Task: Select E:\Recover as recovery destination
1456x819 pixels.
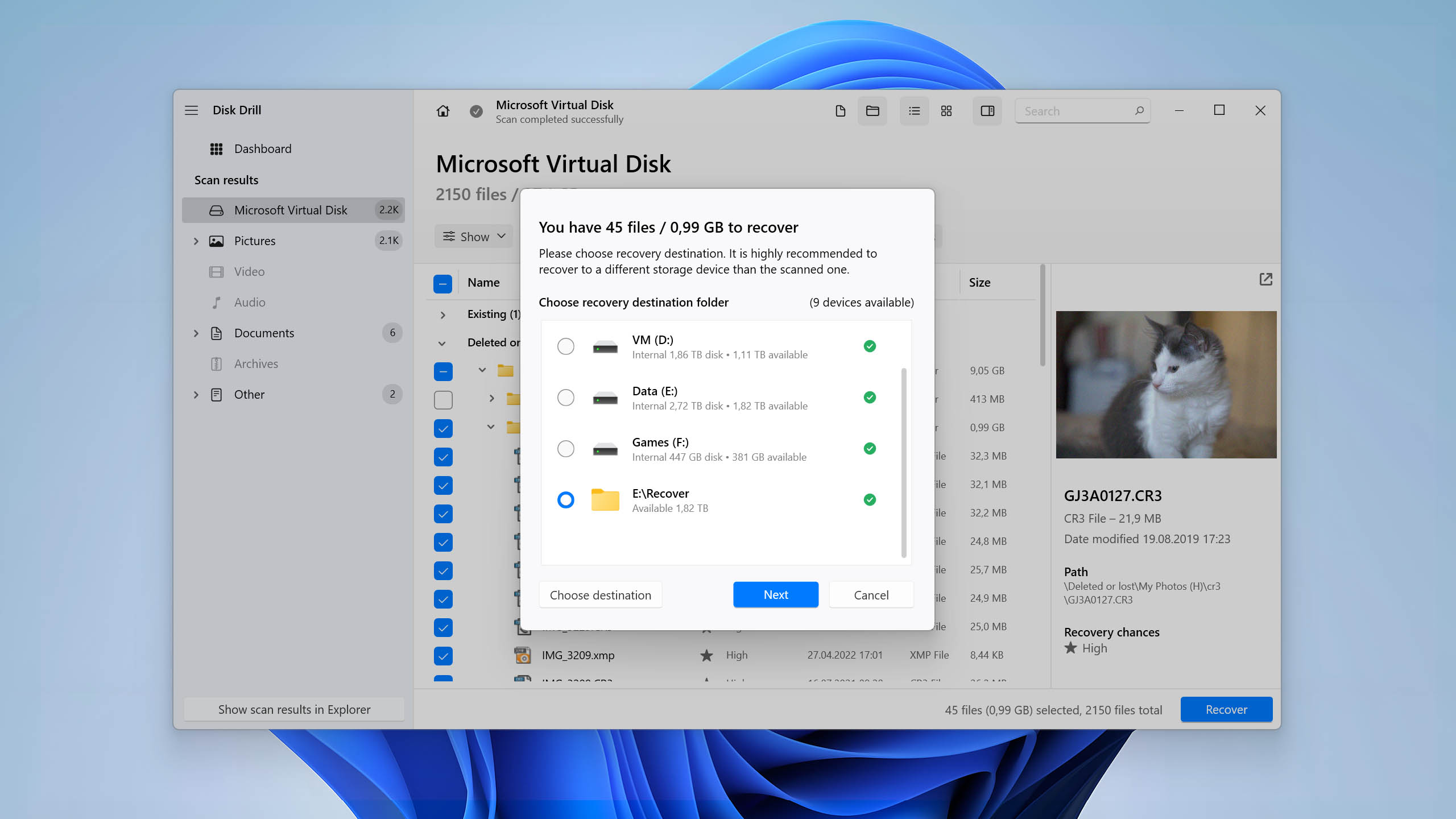Action: (565, 499)
